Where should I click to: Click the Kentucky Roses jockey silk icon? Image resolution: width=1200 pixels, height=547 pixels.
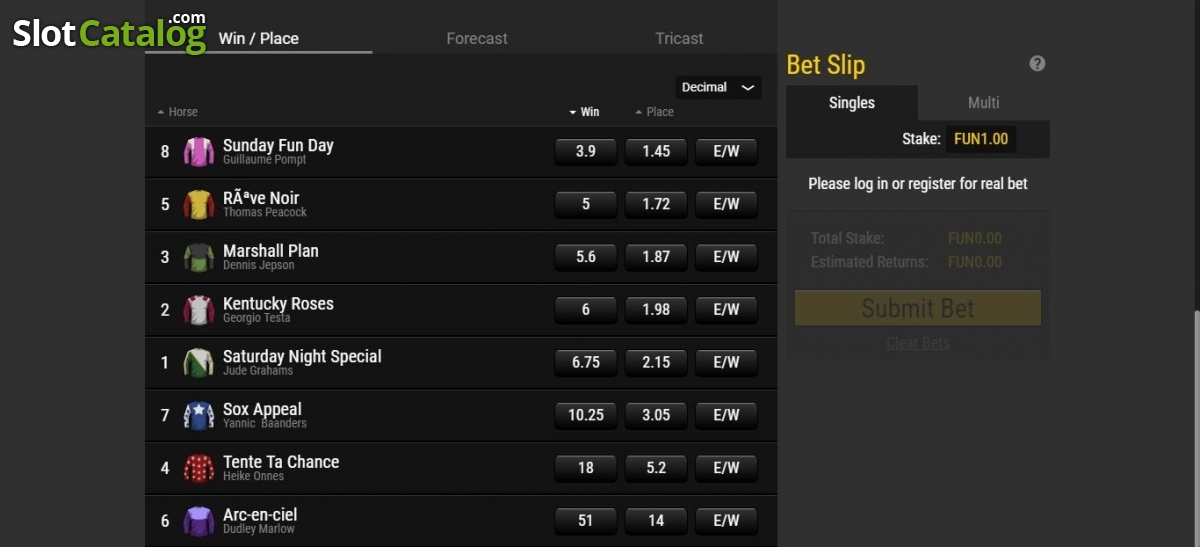pos(199,310)
